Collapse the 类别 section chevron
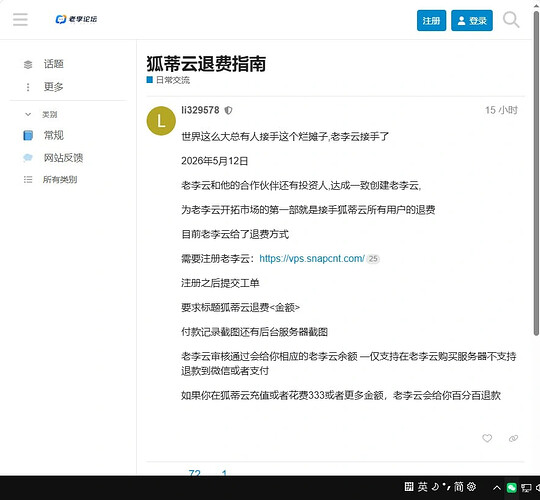 click(28, 114)
